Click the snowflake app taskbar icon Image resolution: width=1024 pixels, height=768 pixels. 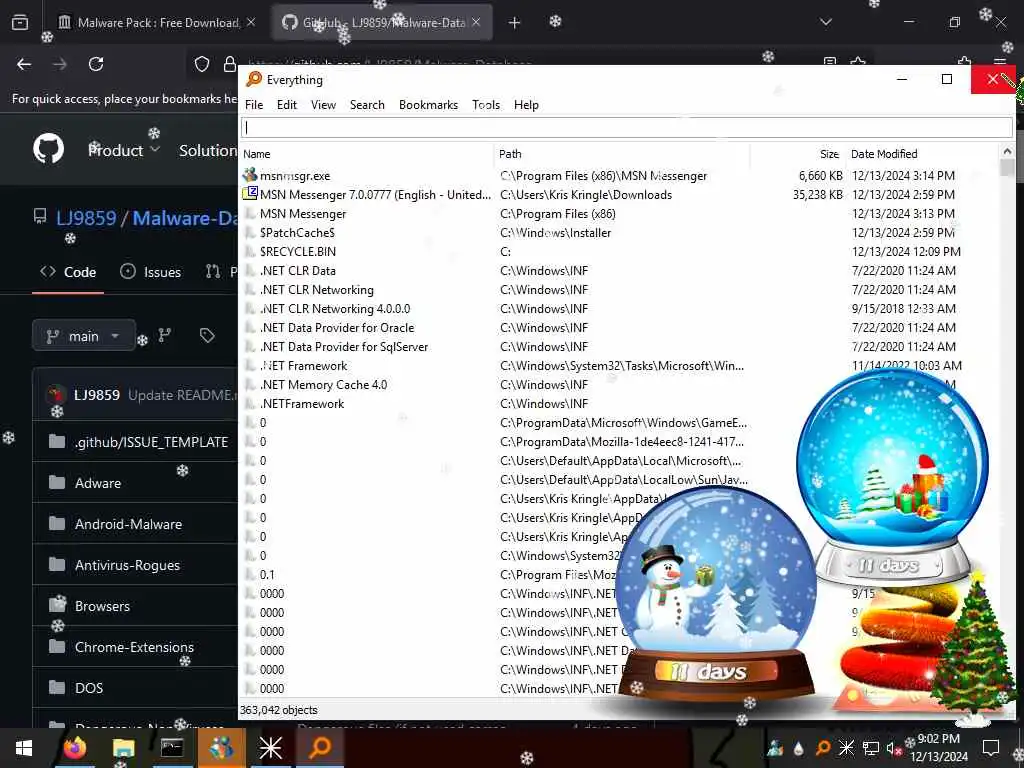point(270,748)
